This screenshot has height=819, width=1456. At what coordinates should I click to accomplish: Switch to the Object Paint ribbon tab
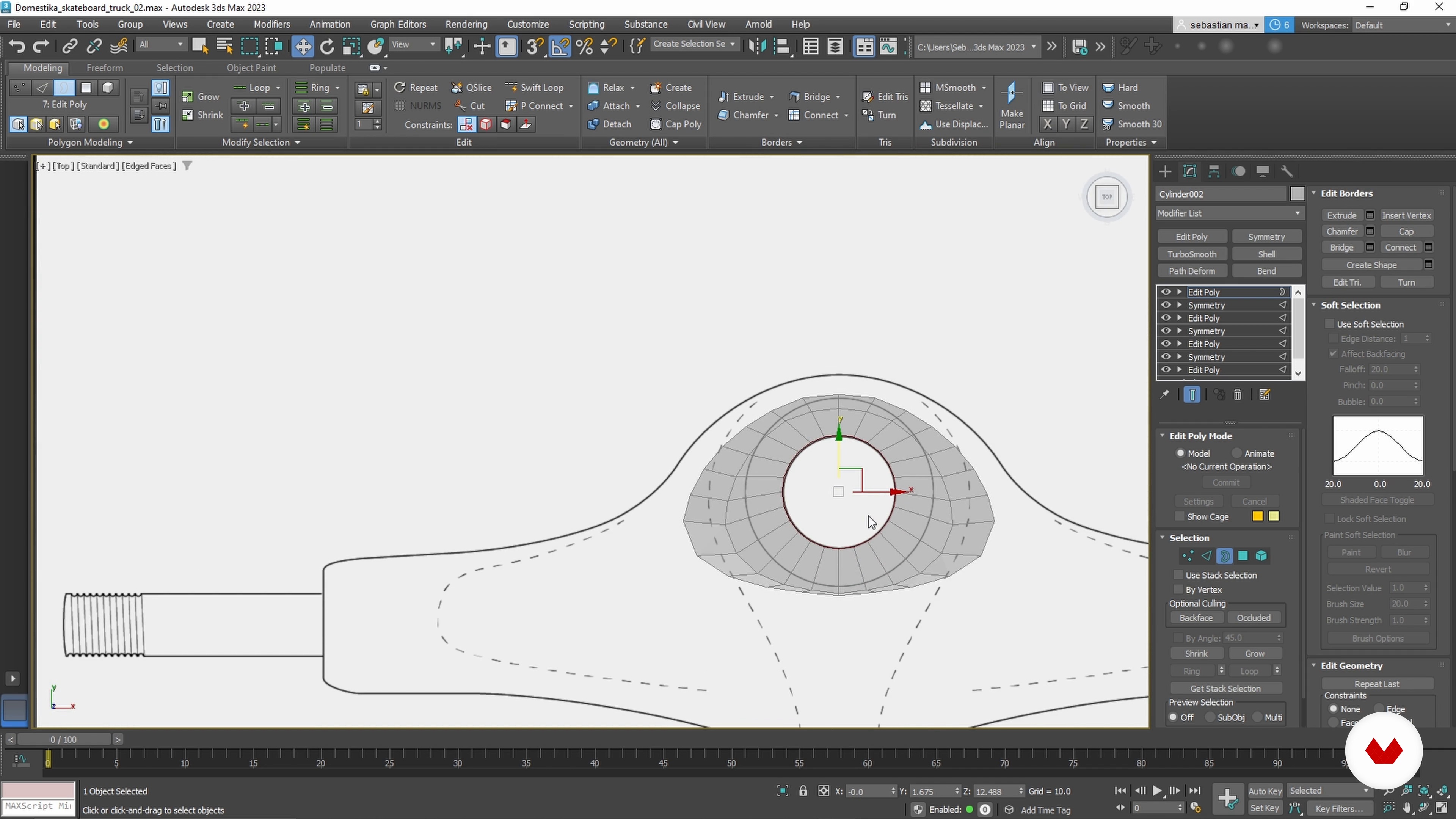[251, 68]
